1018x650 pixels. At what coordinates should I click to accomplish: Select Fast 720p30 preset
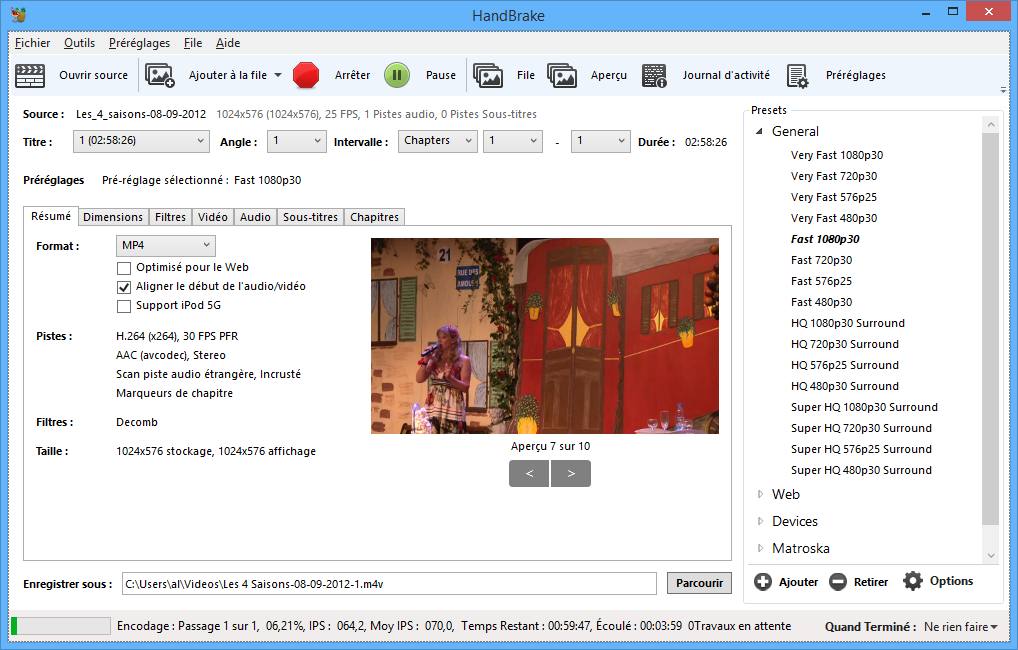click(821, 260)
